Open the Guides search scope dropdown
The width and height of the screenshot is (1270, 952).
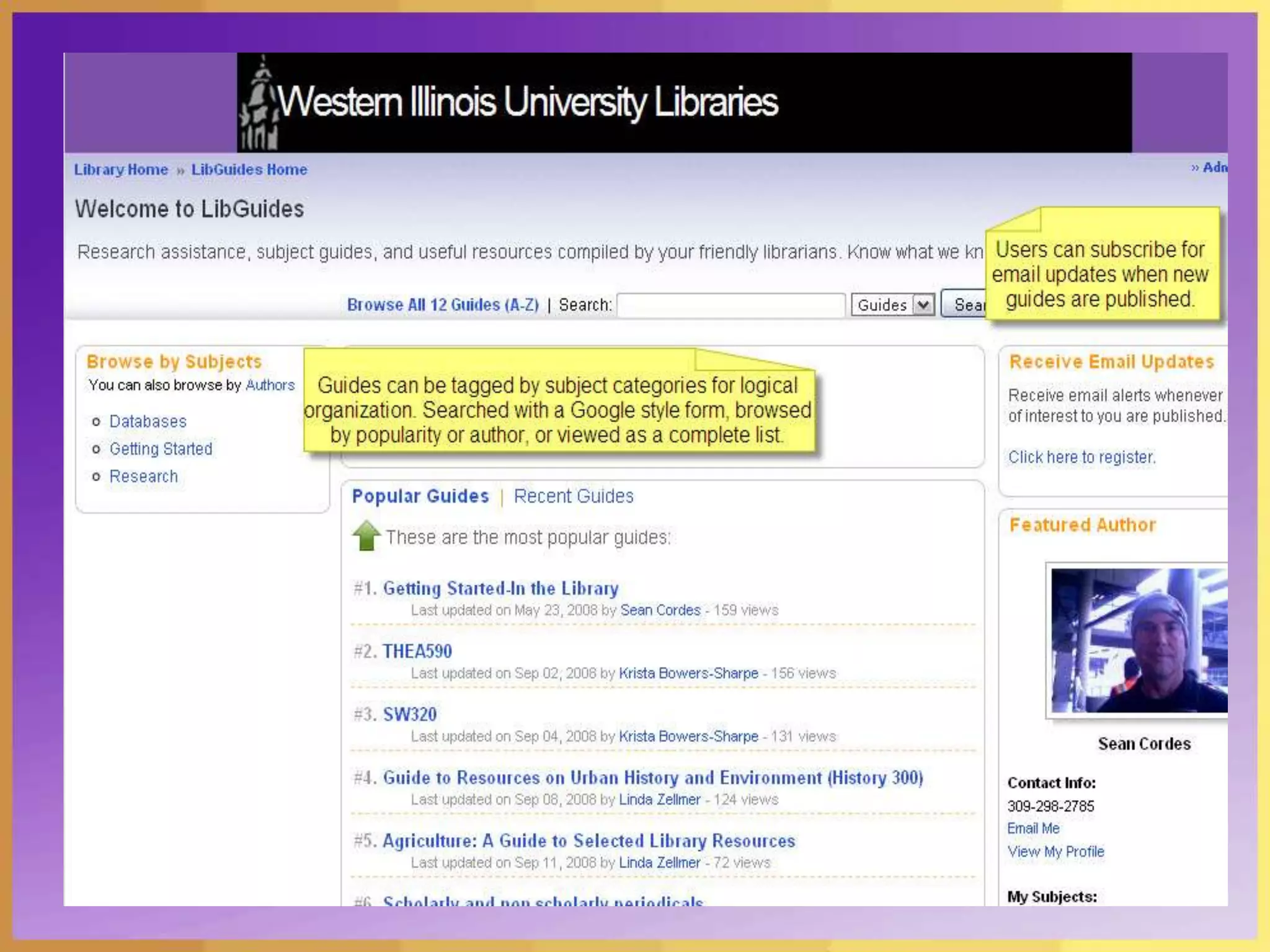pos(893,305)
